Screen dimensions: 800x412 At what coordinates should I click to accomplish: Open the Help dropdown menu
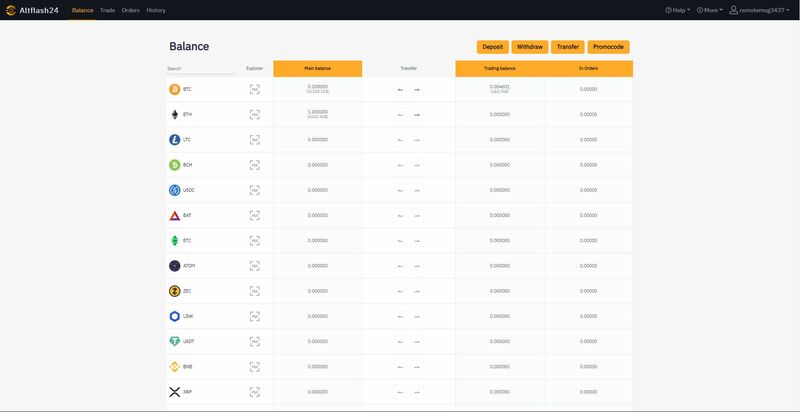678,10
